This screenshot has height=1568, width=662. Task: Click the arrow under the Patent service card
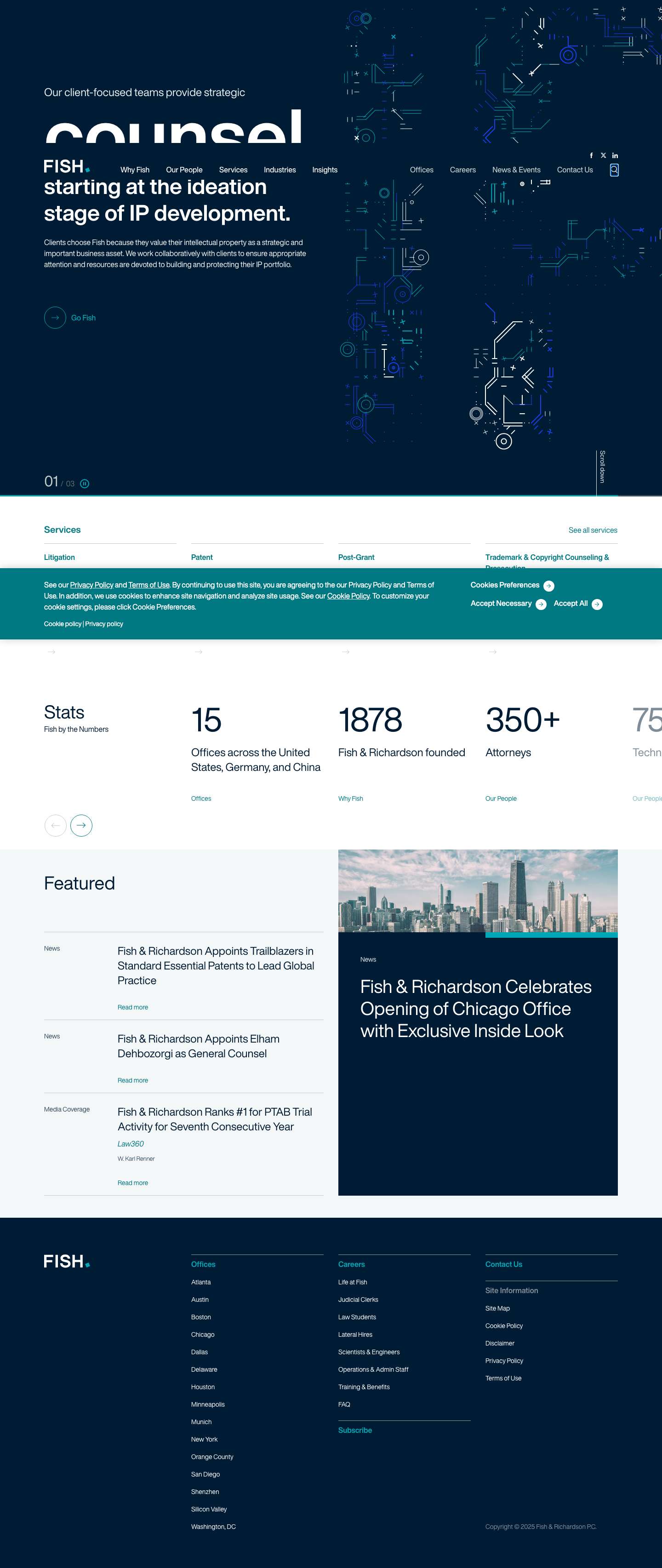199,652
